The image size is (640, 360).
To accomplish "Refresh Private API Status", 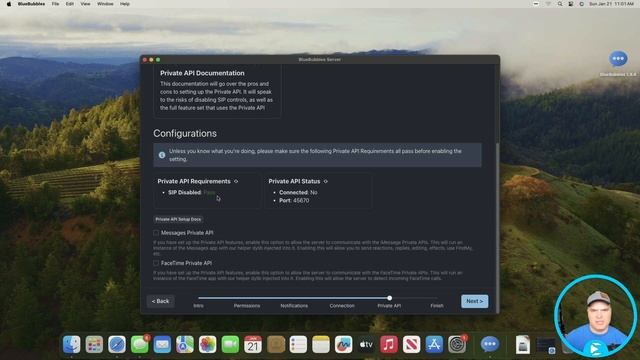I will click(326, 181).
